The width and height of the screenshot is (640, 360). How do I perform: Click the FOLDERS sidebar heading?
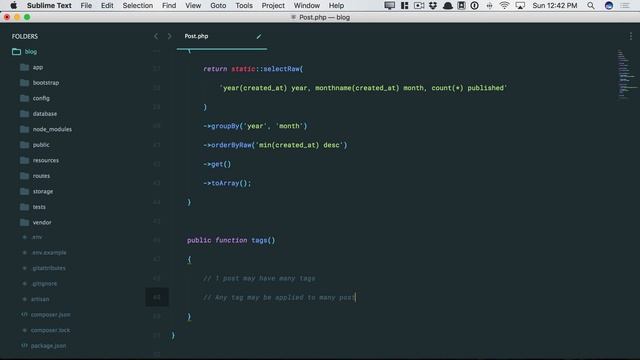pyautogui.click(x=24, y=36)
